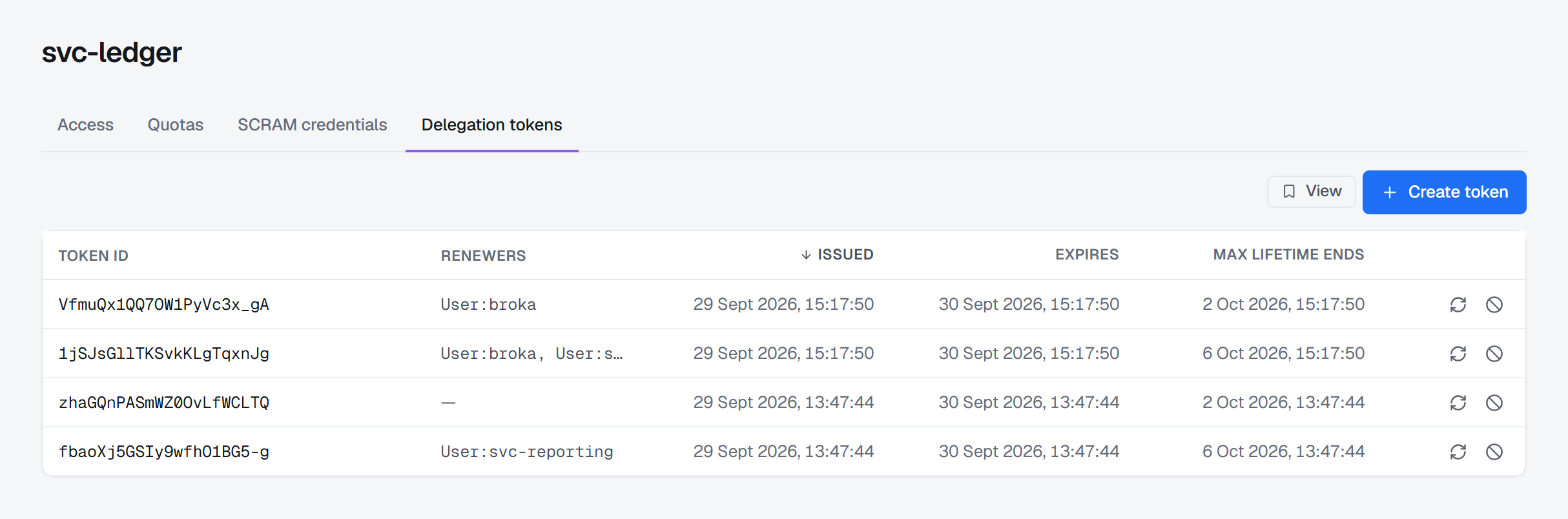This screenshot has width=1568, height=519.
Task: Renew token VfmuQx1QQ7OW1PyVc3x_gA
Action: 1458,305
